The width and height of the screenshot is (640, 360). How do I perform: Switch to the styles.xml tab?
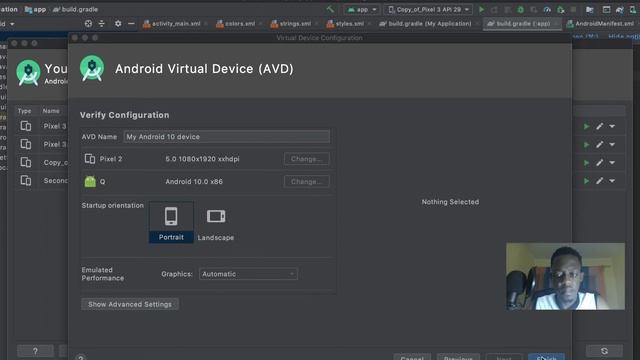tap(346, 24)
